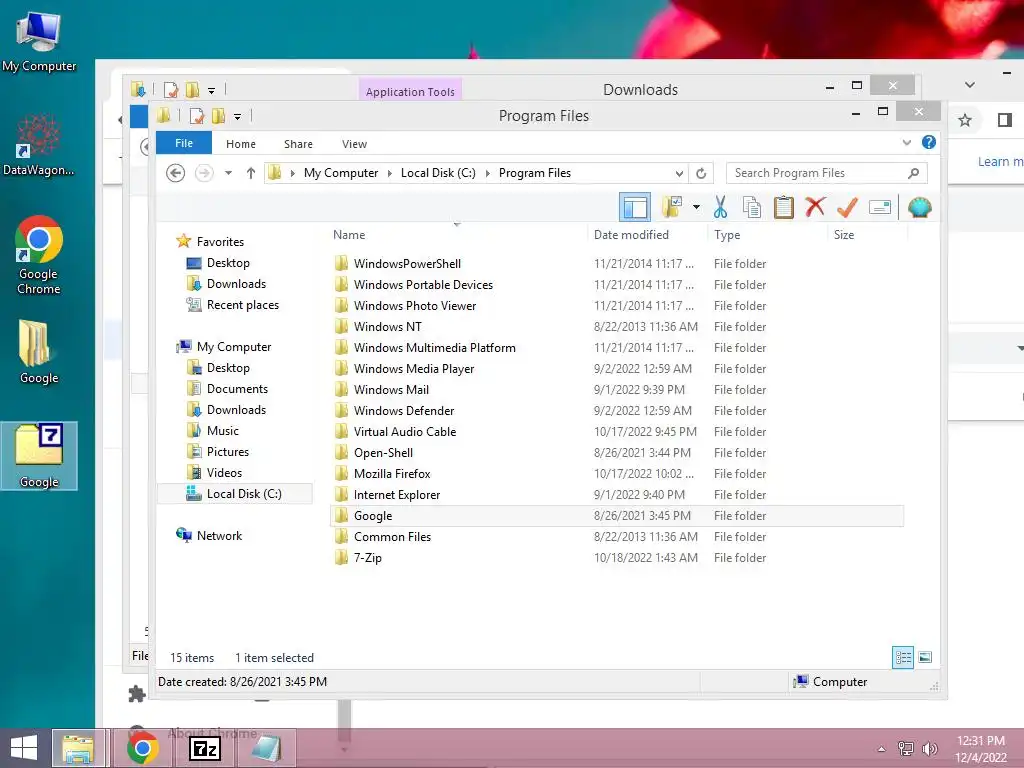Select Favorites in the navigation pane

tap(219, 242)
